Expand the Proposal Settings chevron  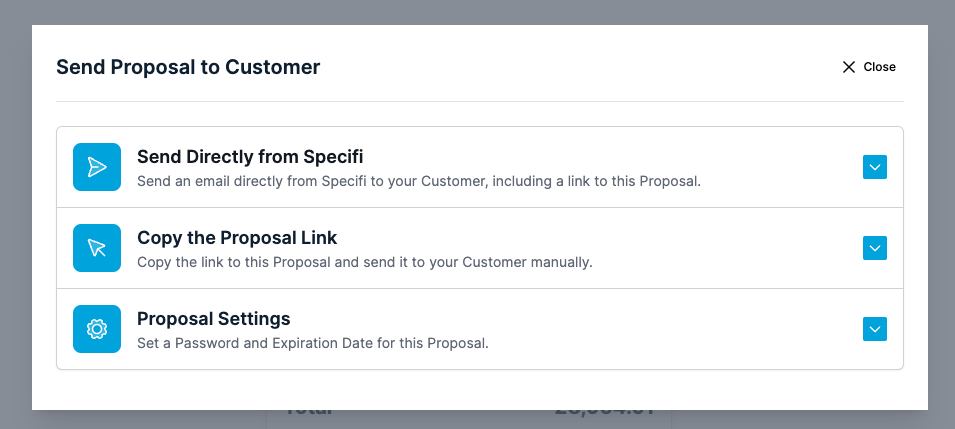click(875, 329)
